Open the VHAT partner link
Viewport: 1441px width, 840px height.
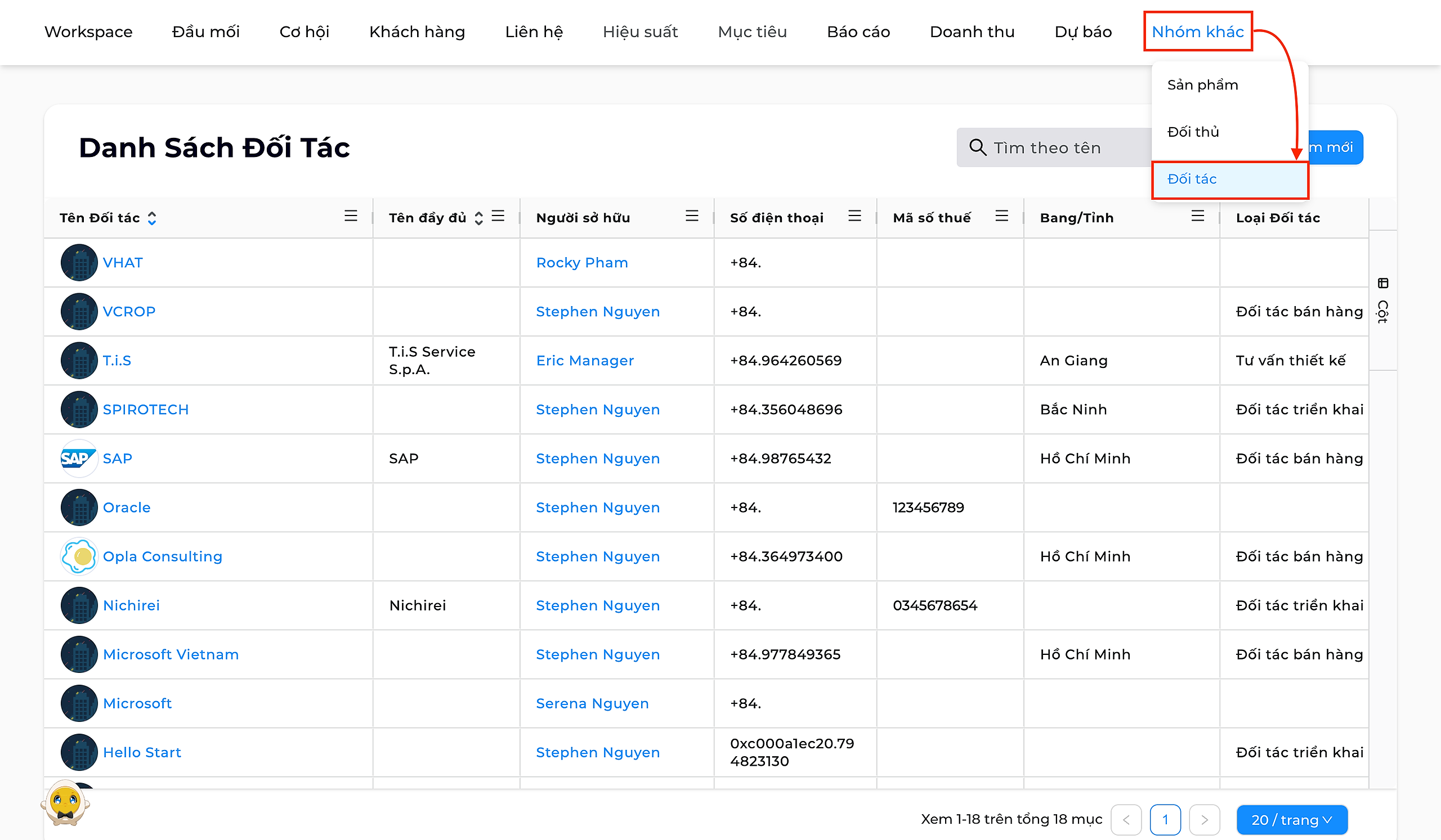[123, 263]
